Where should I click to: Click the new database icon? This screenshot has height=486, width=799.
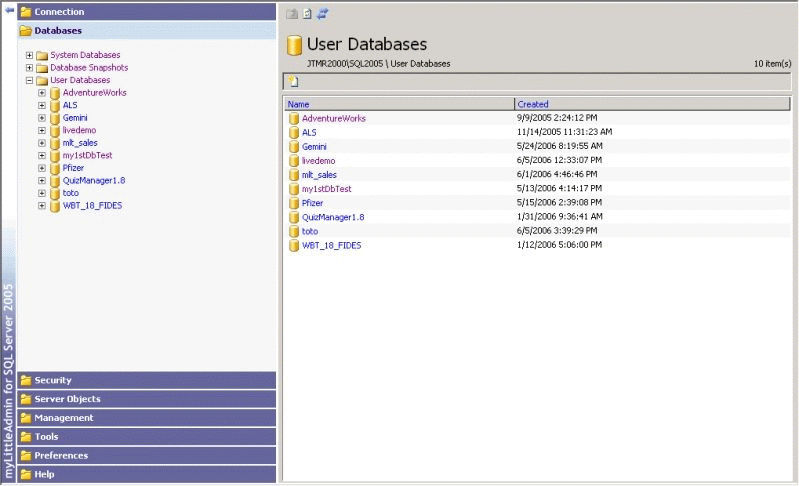coord(294,82)
